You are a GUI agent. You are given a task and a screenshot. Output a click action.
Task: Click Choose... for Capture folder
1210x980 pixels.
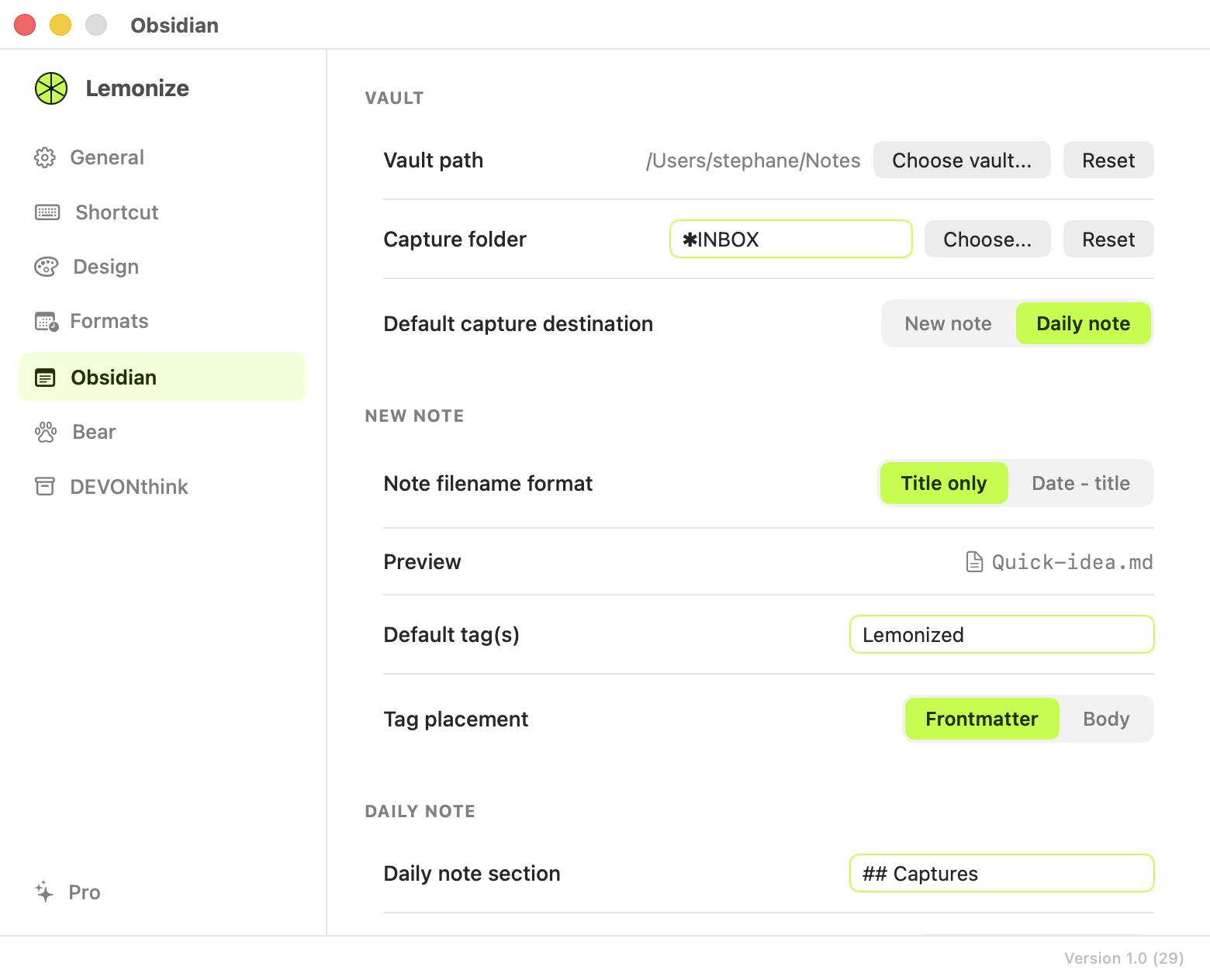pyautogui.click(x=987, y=239)
